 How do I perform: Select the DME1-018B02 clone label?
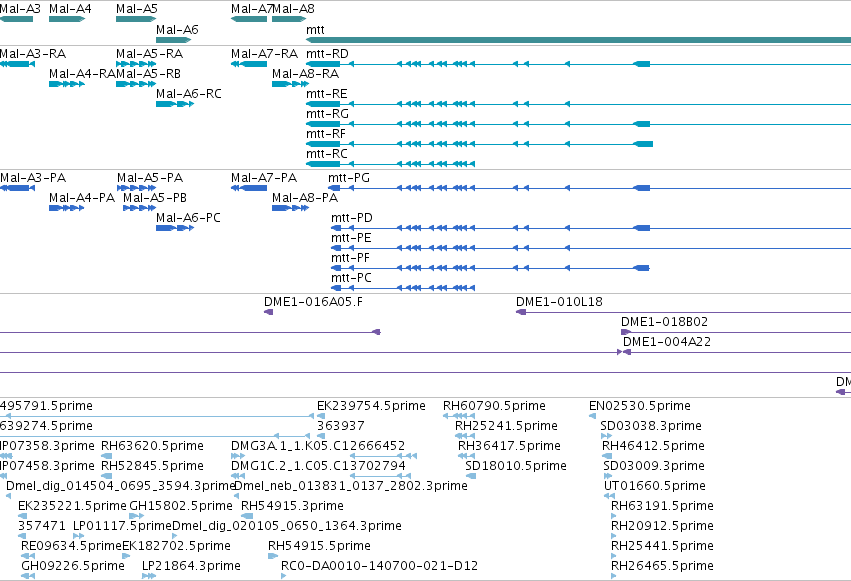[x=664, y=322]
